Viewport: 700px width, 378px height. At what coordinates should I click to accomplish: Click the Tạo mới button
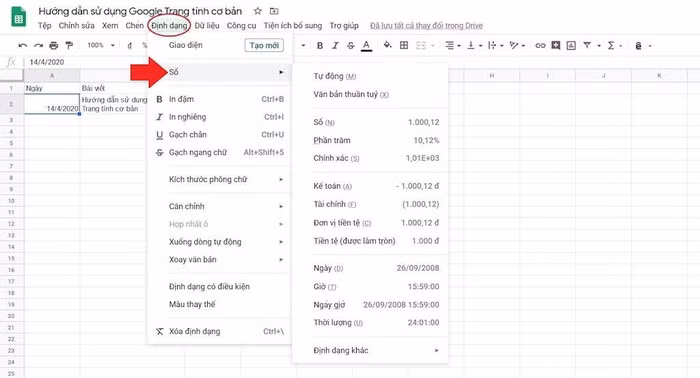point(264,46)
